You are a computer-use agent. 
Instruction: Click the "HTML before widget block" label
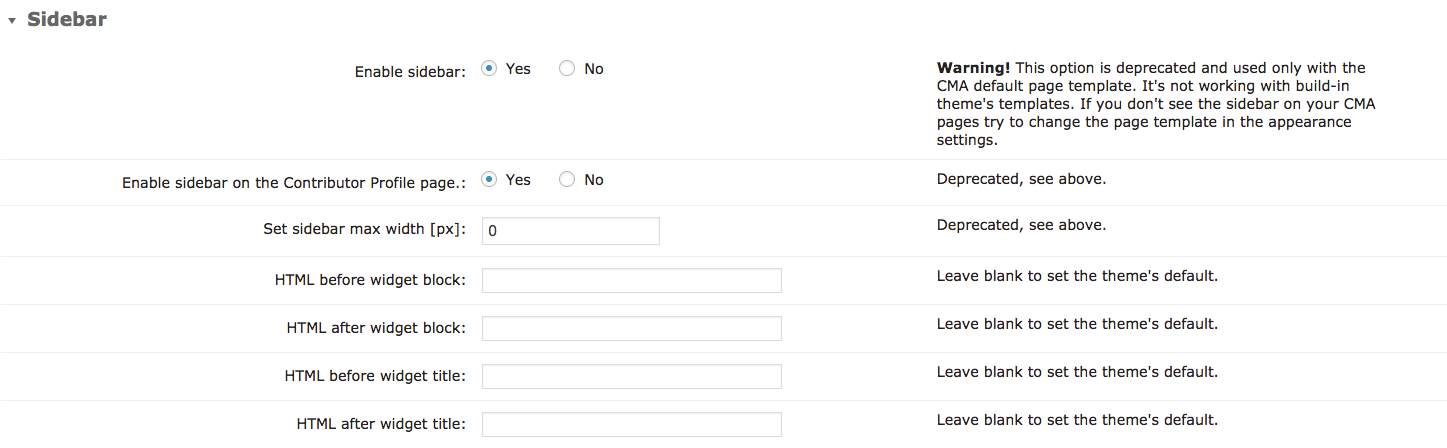point(370,280)
